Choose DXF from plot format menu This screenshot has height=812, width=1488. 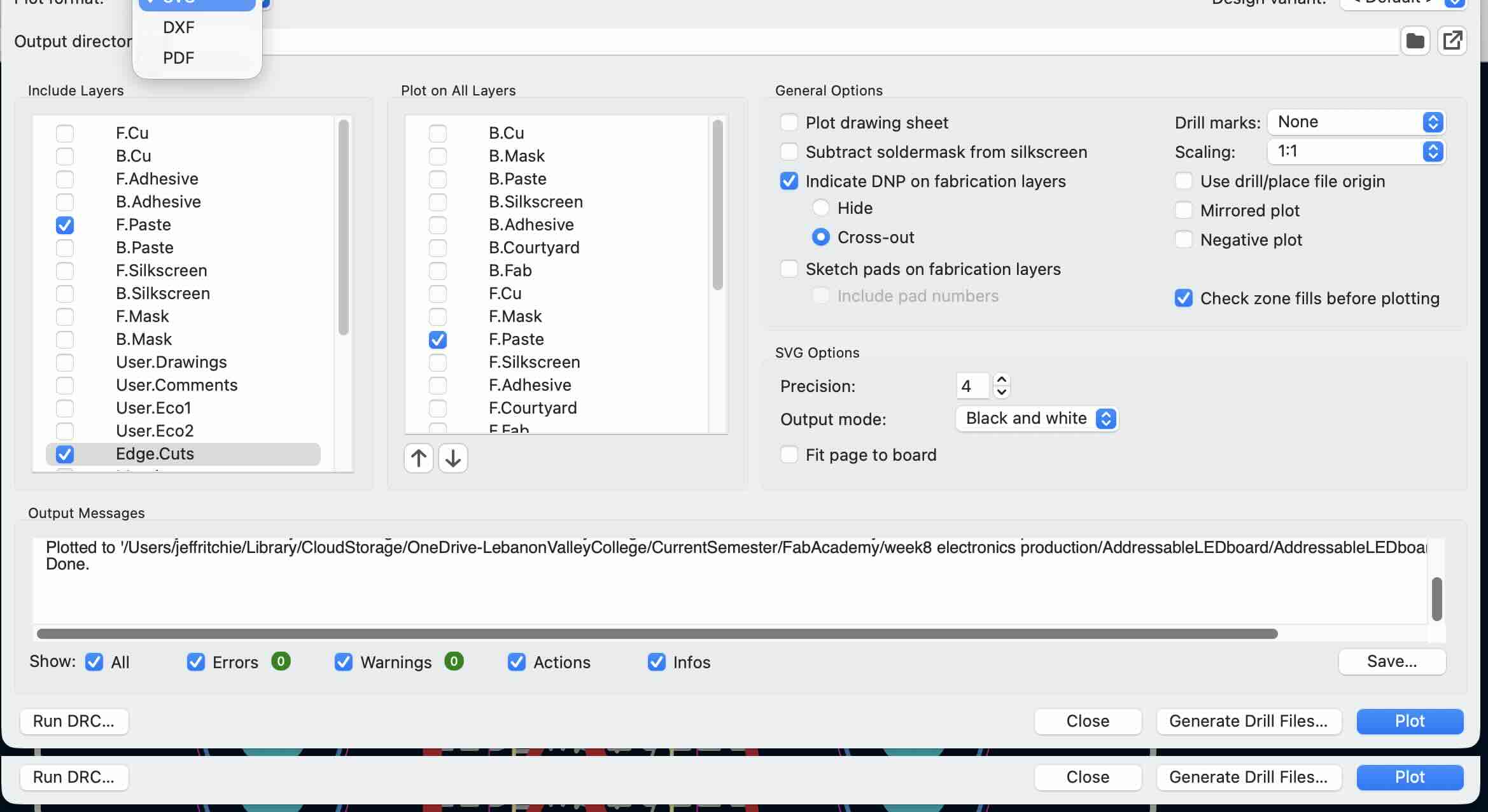pos(179,27)
